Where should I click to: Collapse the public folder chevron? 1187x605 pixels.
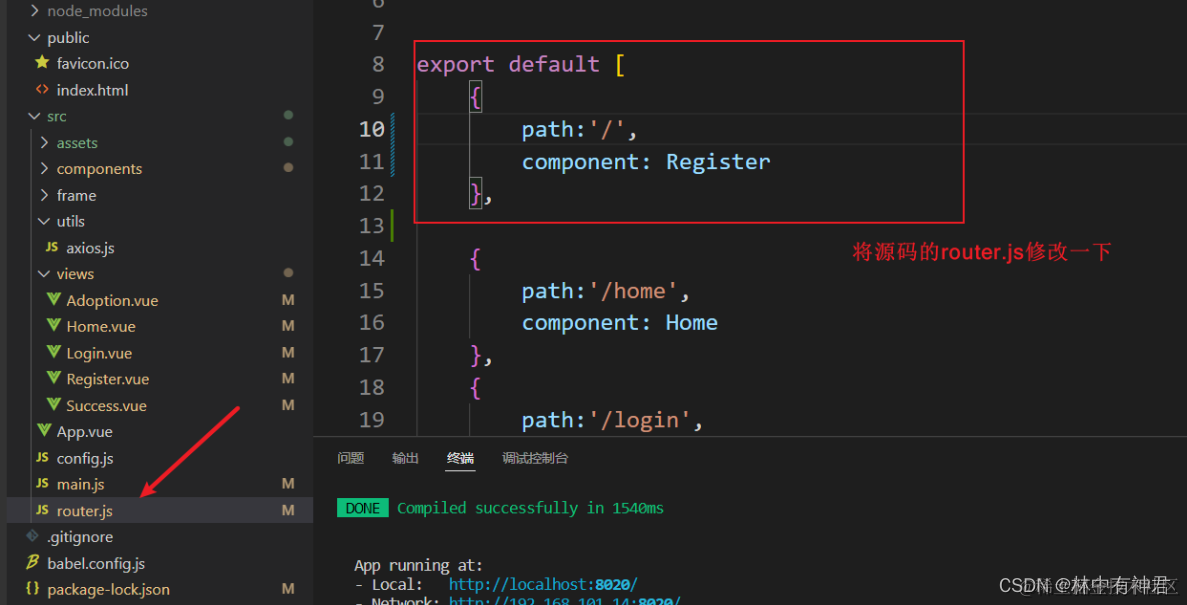click(34, 38)
